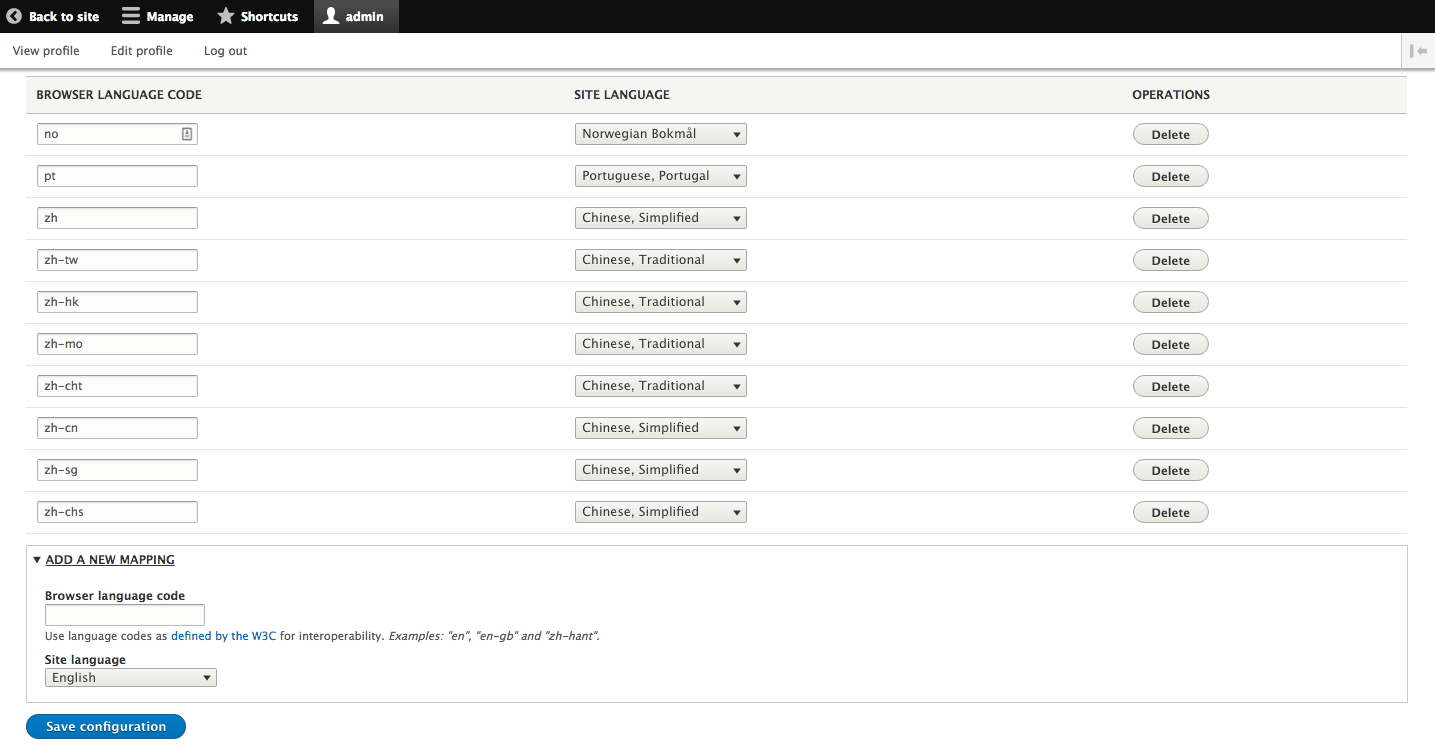Open site language dropdown for 'no' row

pyautogui.click(x=661, y=134)
